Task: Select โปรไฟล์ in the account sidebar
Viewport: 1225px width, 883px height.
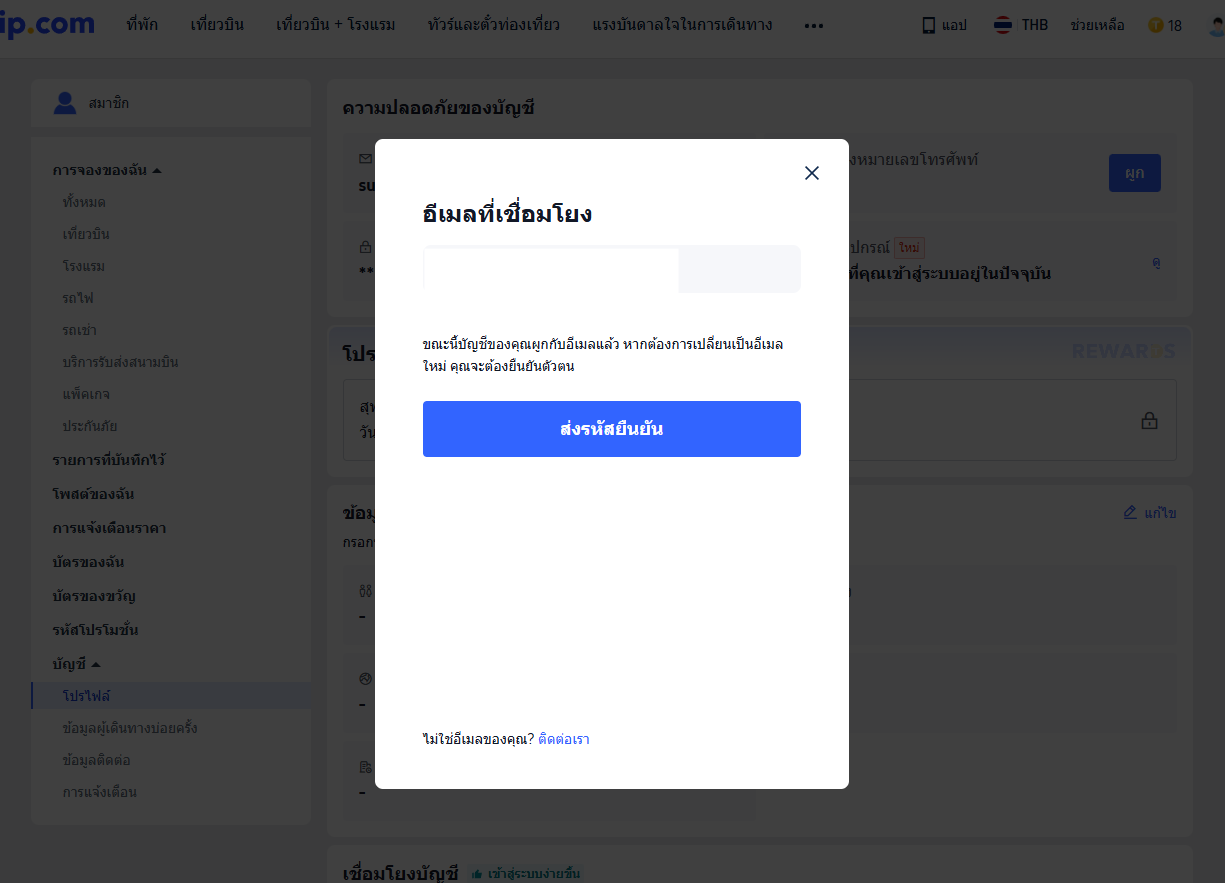Action: 86,696
